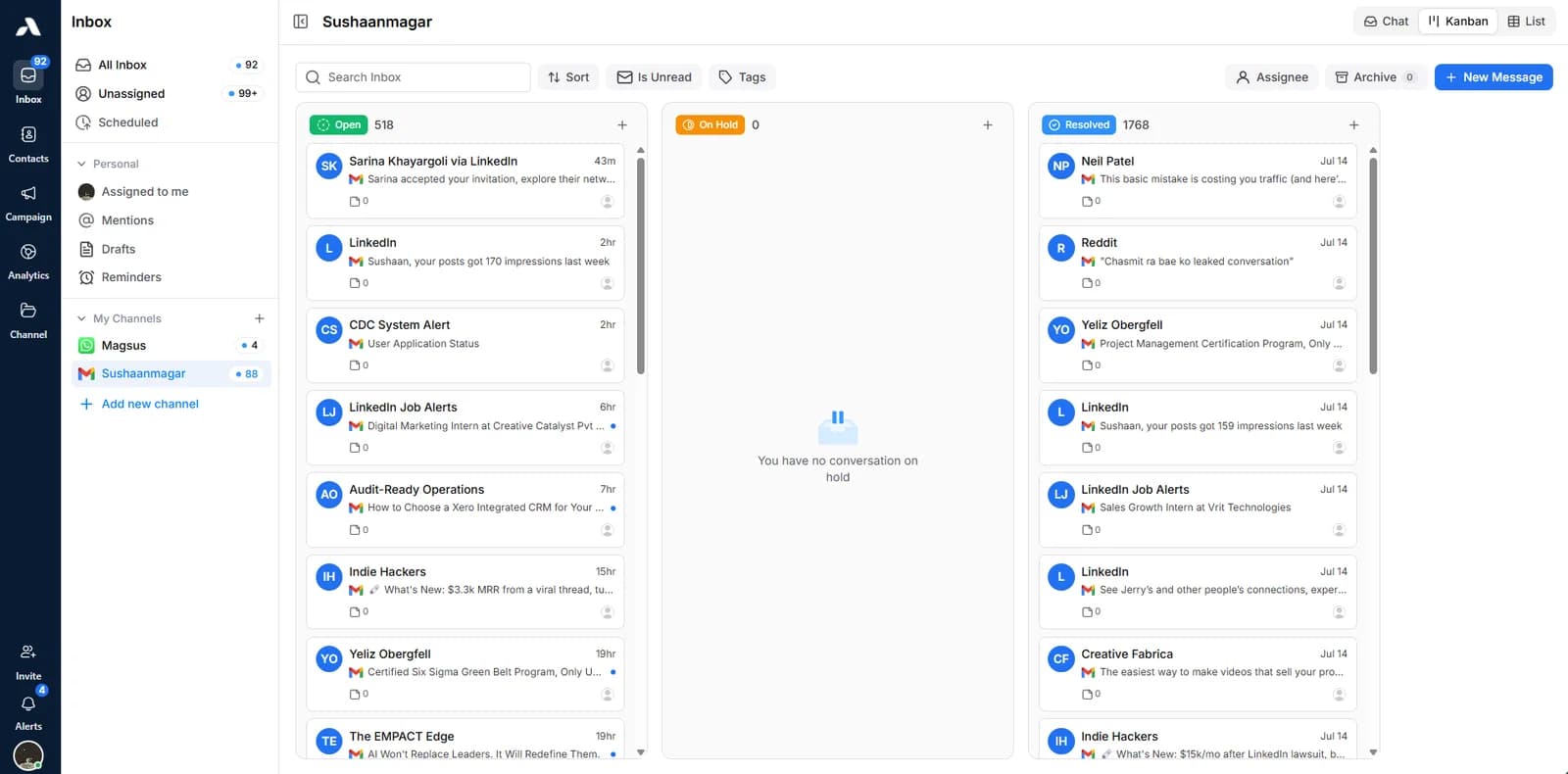Open Drafts

point(170,249)
